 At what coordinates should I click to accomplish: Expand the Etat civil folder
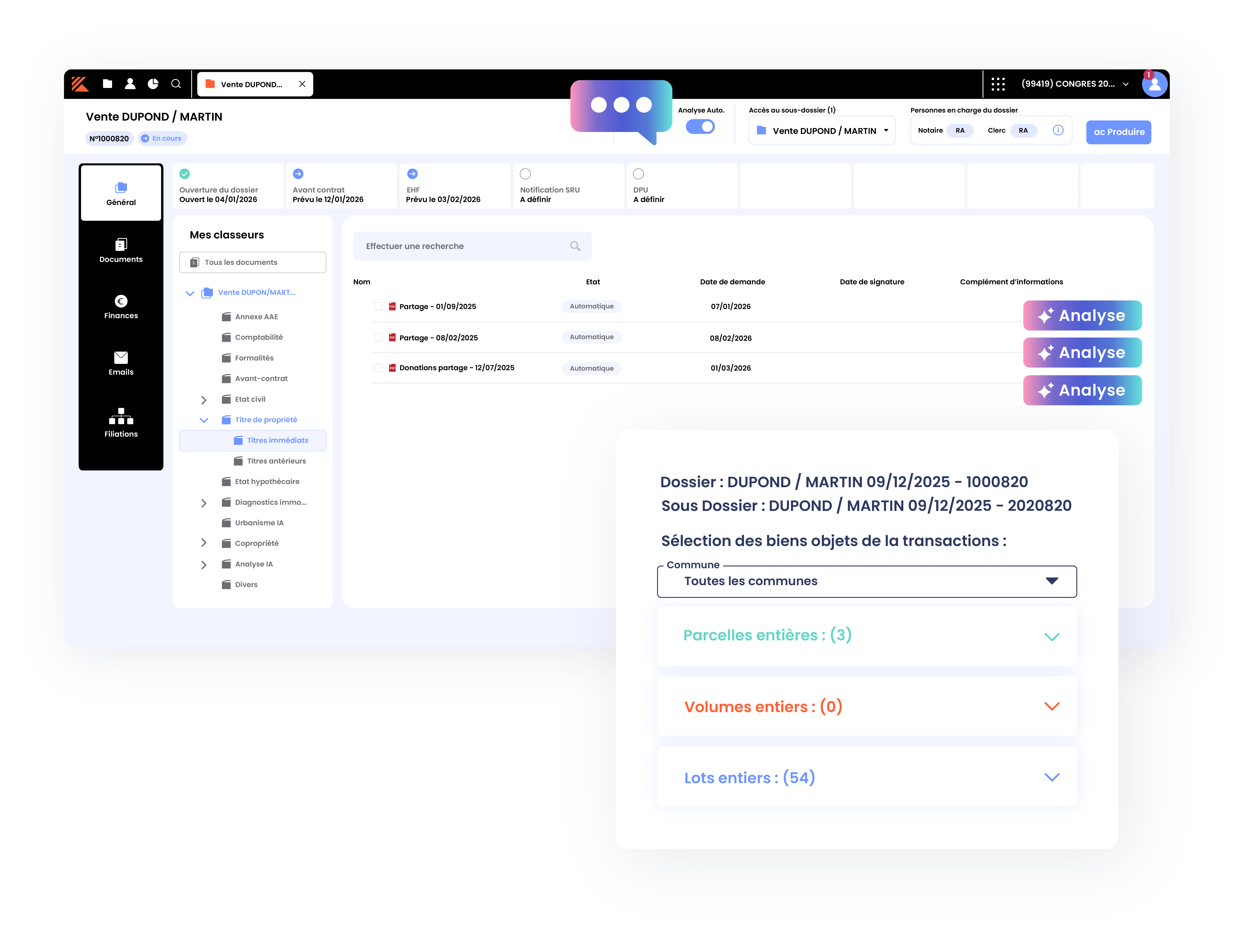click(204, 400)
